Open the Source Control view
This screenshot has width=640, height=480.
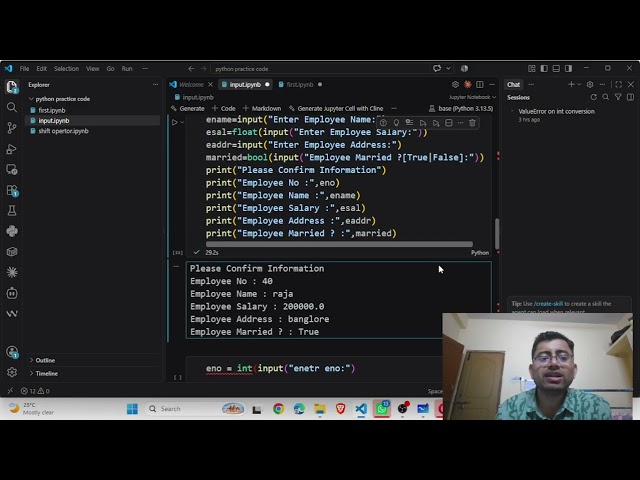[x=12, y=128]
